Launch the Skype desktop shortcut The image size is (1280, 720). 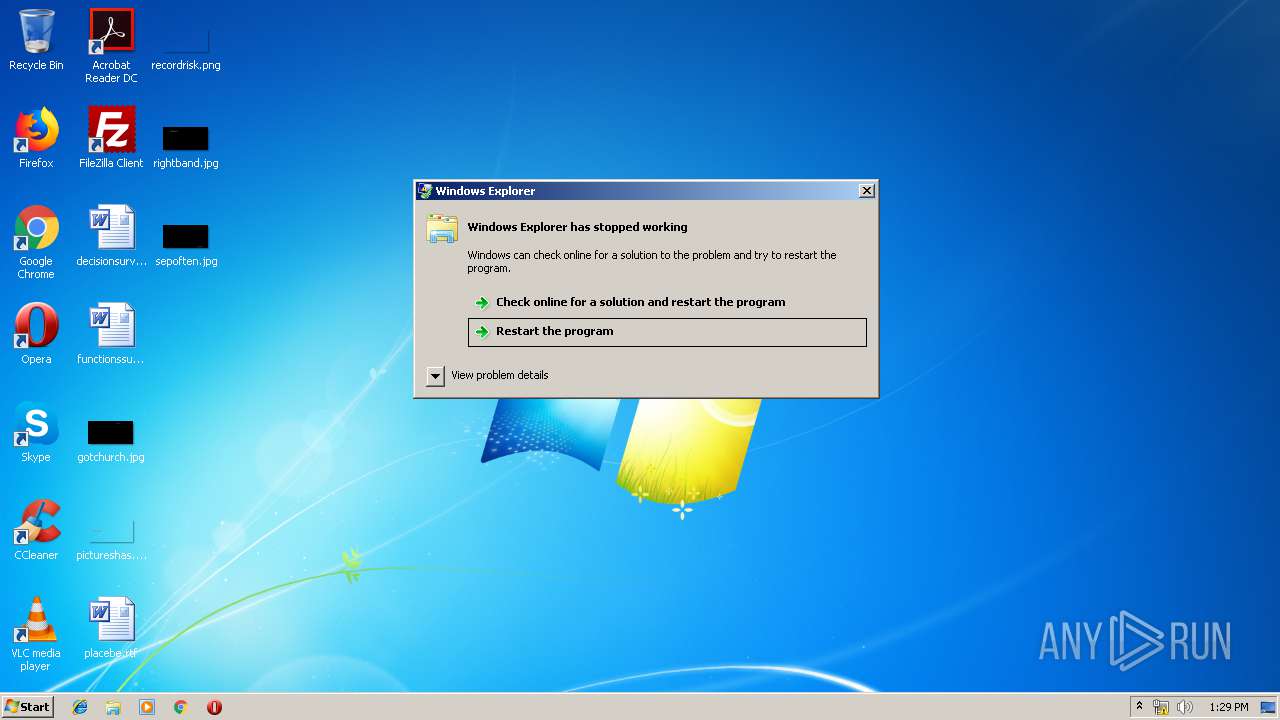tap(36, 432)
